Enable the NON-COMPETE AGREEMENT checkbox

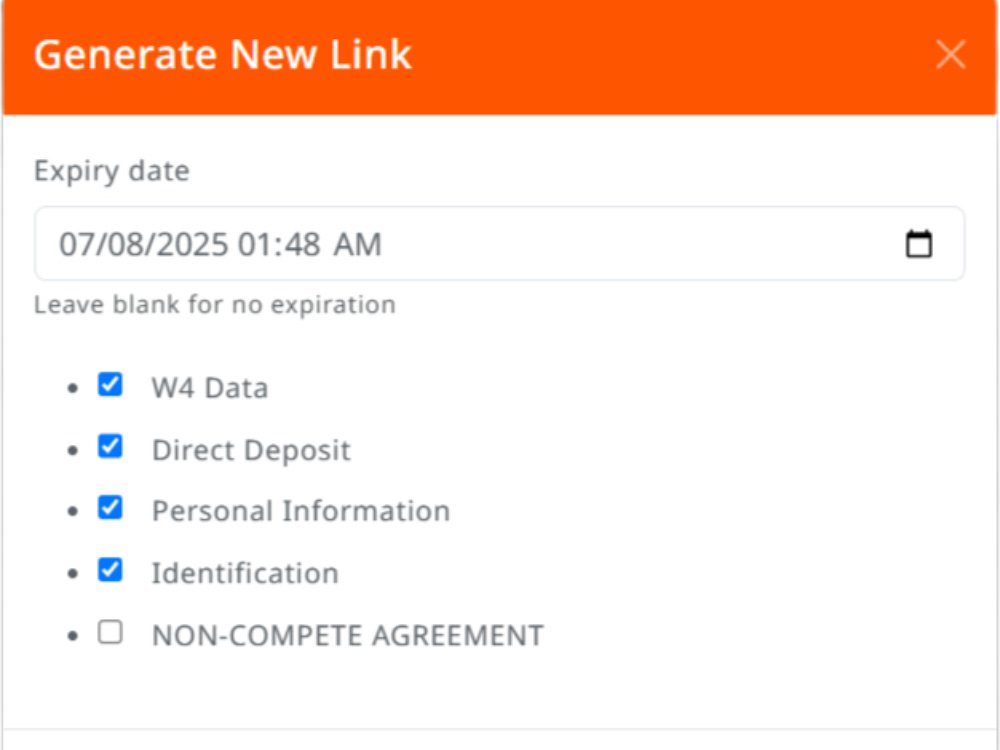point(110,632)
